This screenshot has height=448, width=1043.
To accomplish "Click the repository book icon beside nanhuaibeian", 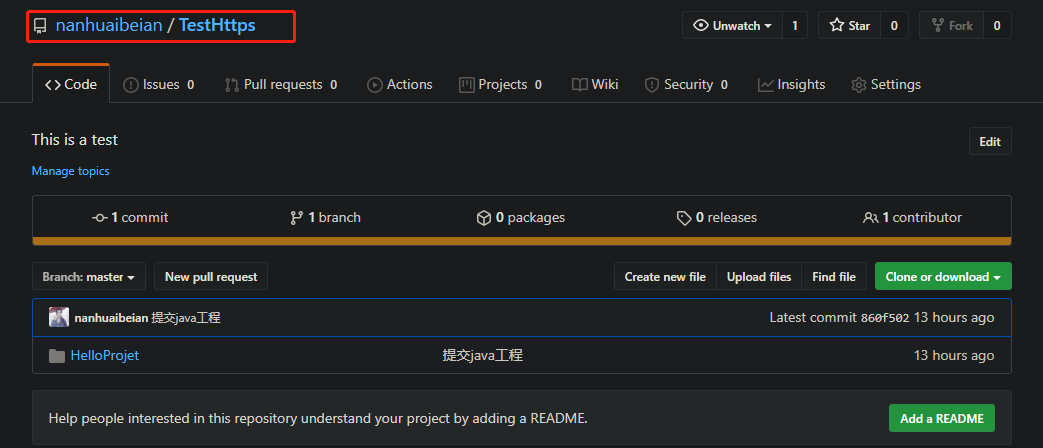I will 41,27.
